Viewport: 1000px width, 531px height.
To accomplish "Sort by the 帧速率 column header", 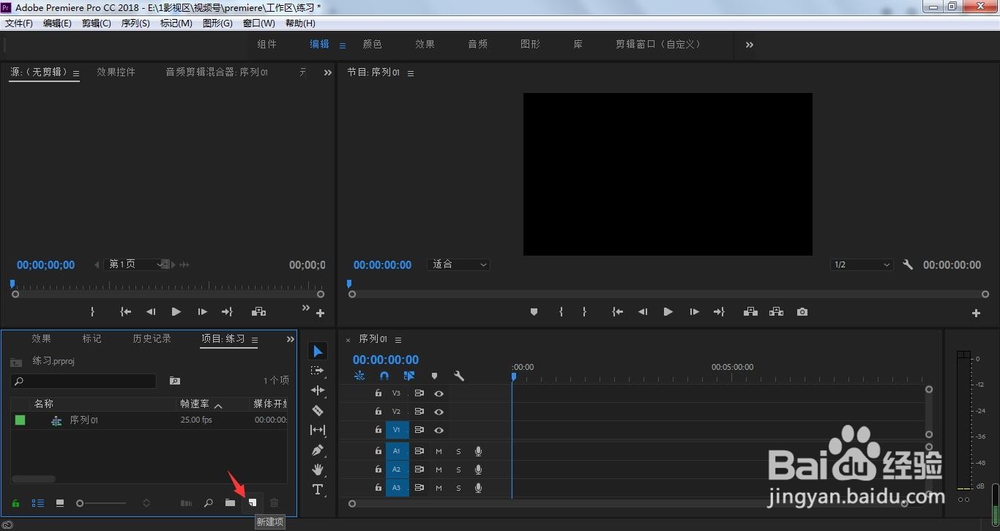I will 195,404.
